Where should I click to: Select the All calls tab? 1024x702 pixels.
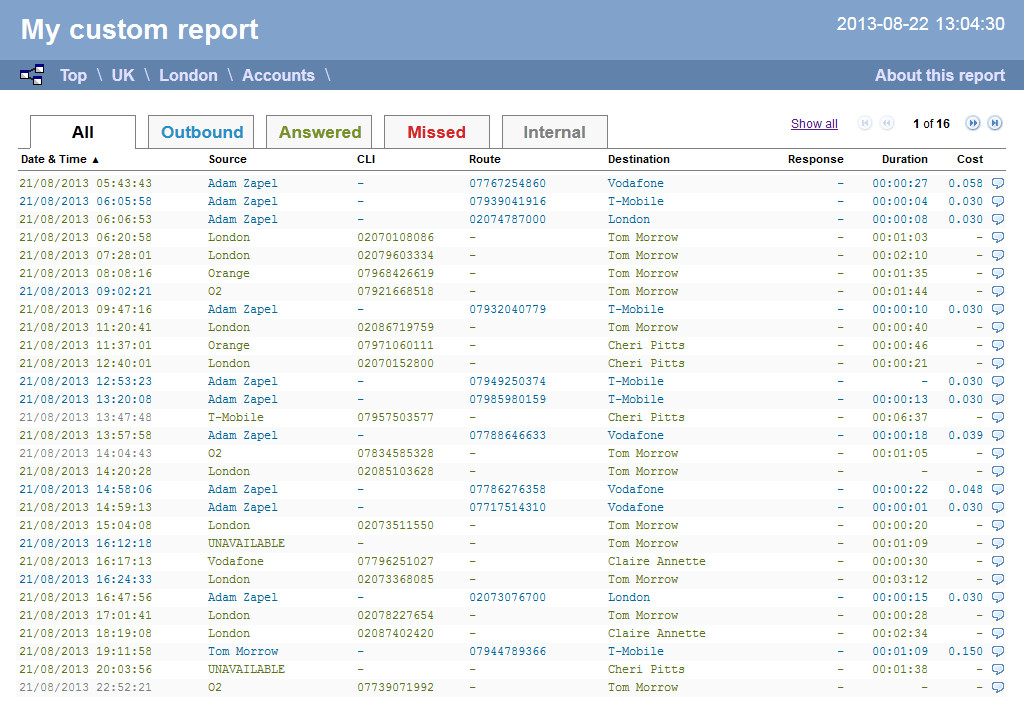coord(82,131)
